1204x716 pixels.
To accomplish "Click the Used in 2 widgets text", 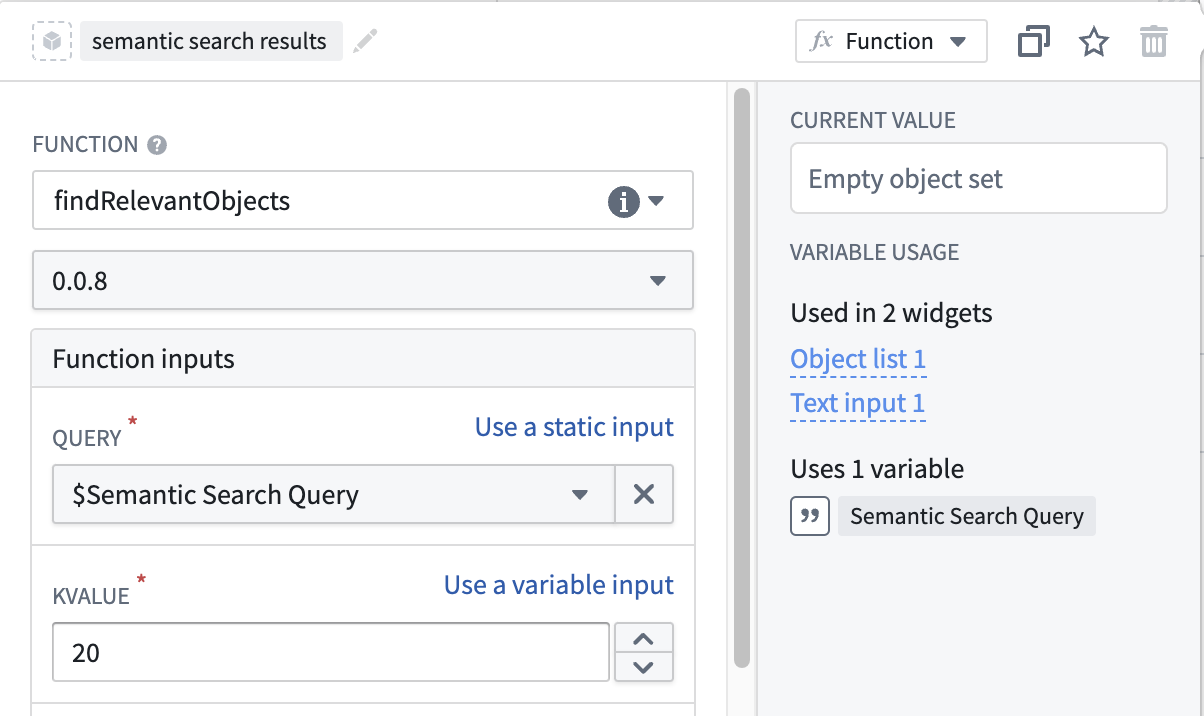I will [x=891, y=313].
